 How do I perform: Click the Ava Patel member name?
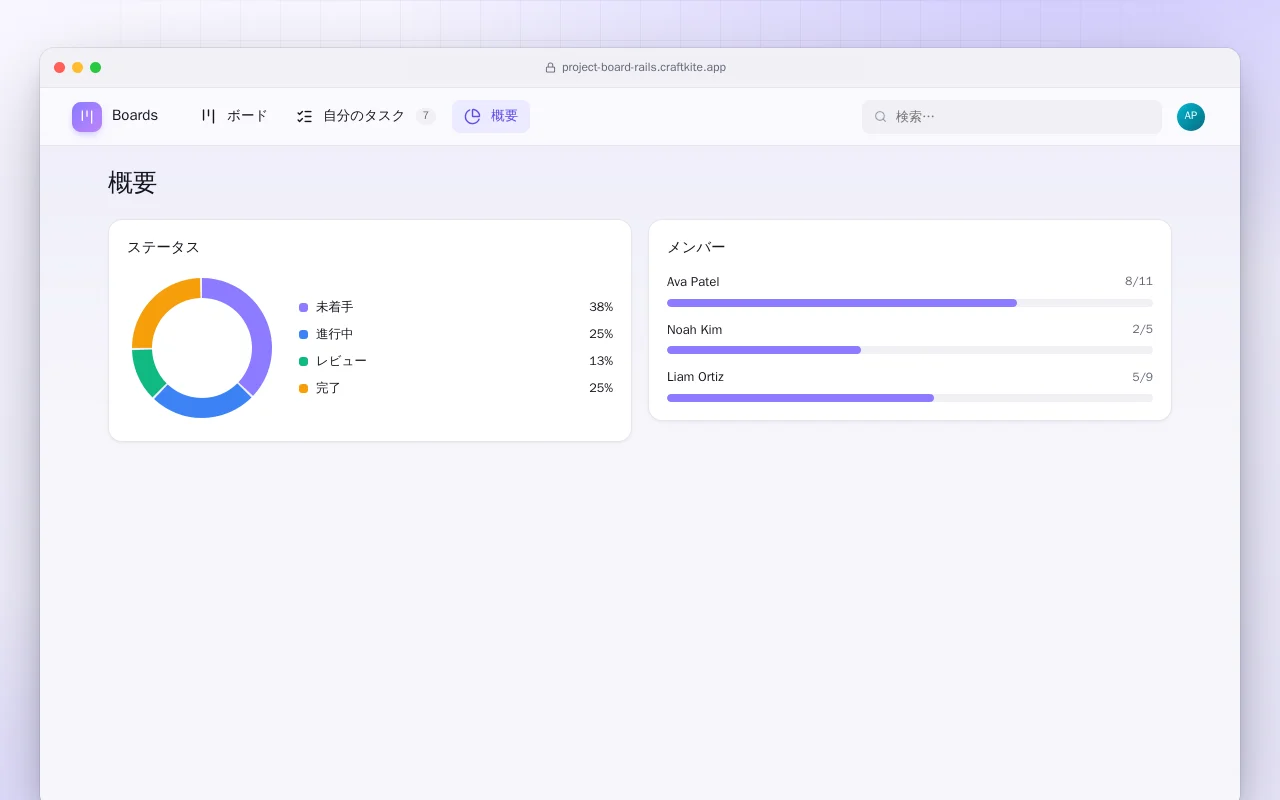pos(693,282)
